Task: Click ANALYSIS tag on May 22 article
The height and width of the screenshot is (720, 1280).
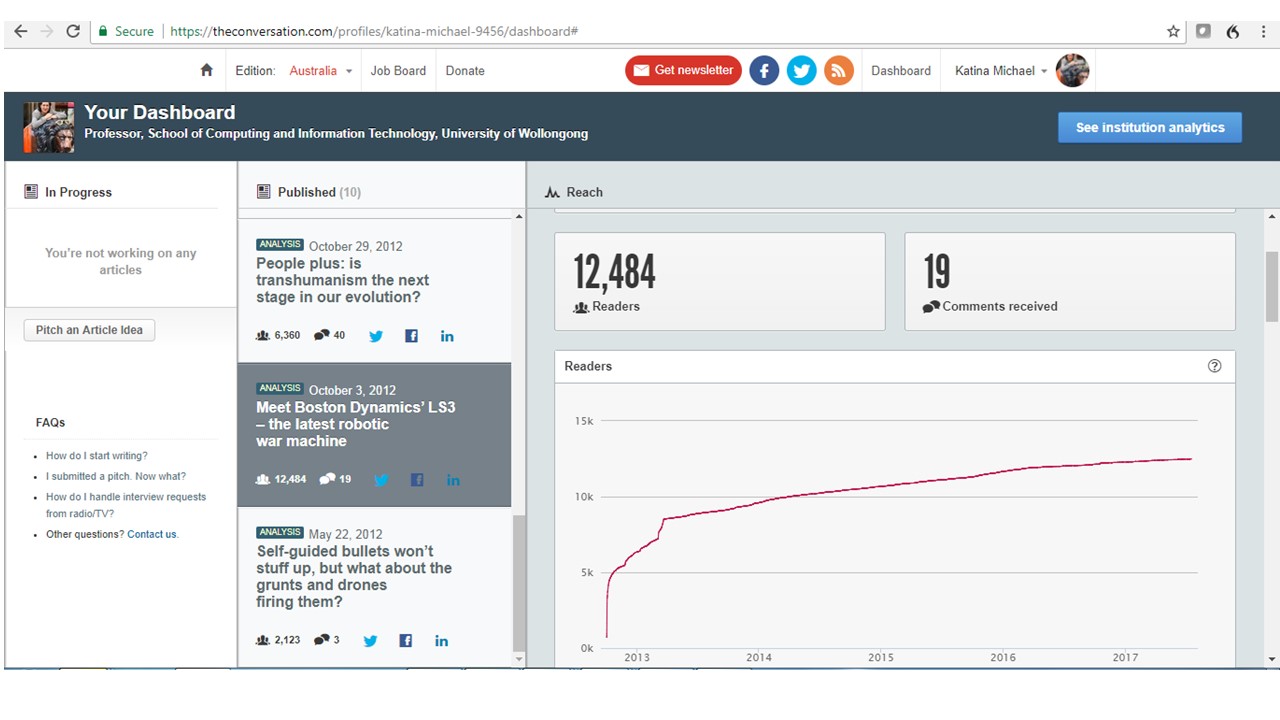Action: [280, 533]
